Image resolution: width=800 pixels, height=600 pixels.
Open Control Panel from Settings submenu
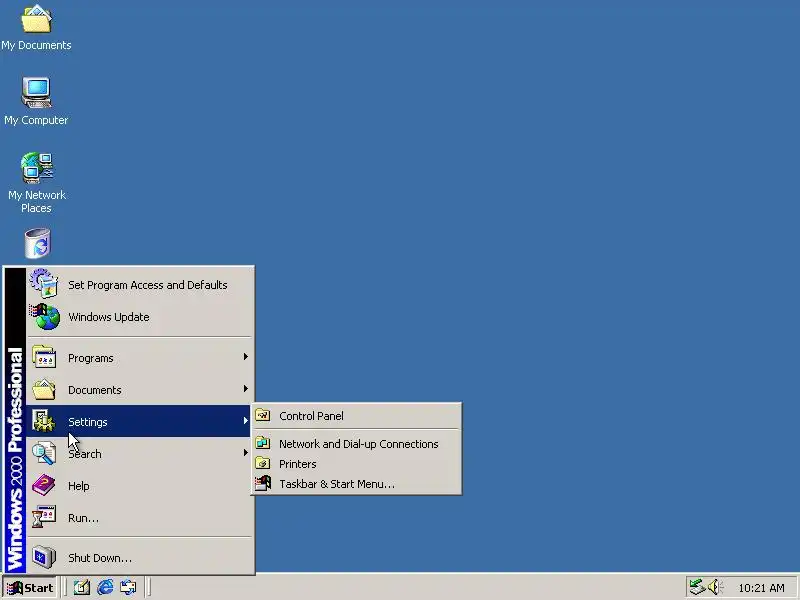pyautogui.click(x=356, y=416)
